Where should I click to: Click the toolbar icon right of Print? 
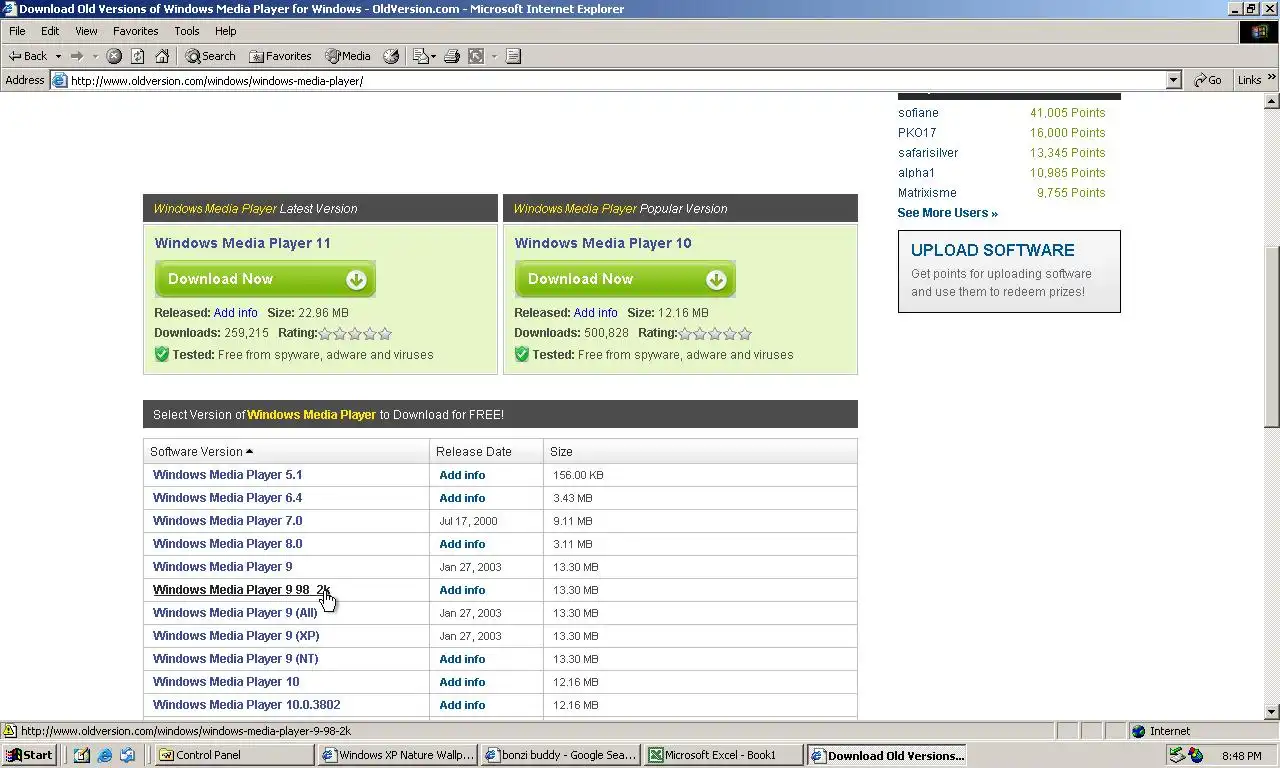[477, 56]
